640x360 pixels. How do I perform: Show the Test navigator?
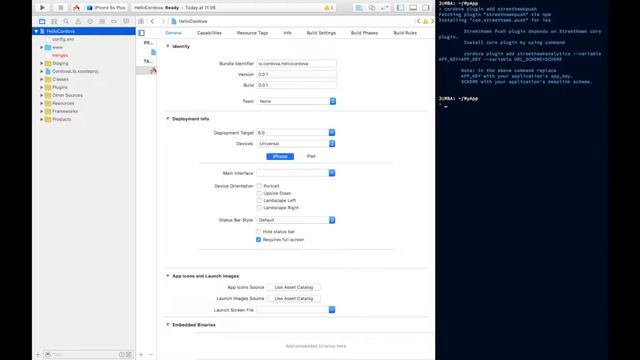90,21
